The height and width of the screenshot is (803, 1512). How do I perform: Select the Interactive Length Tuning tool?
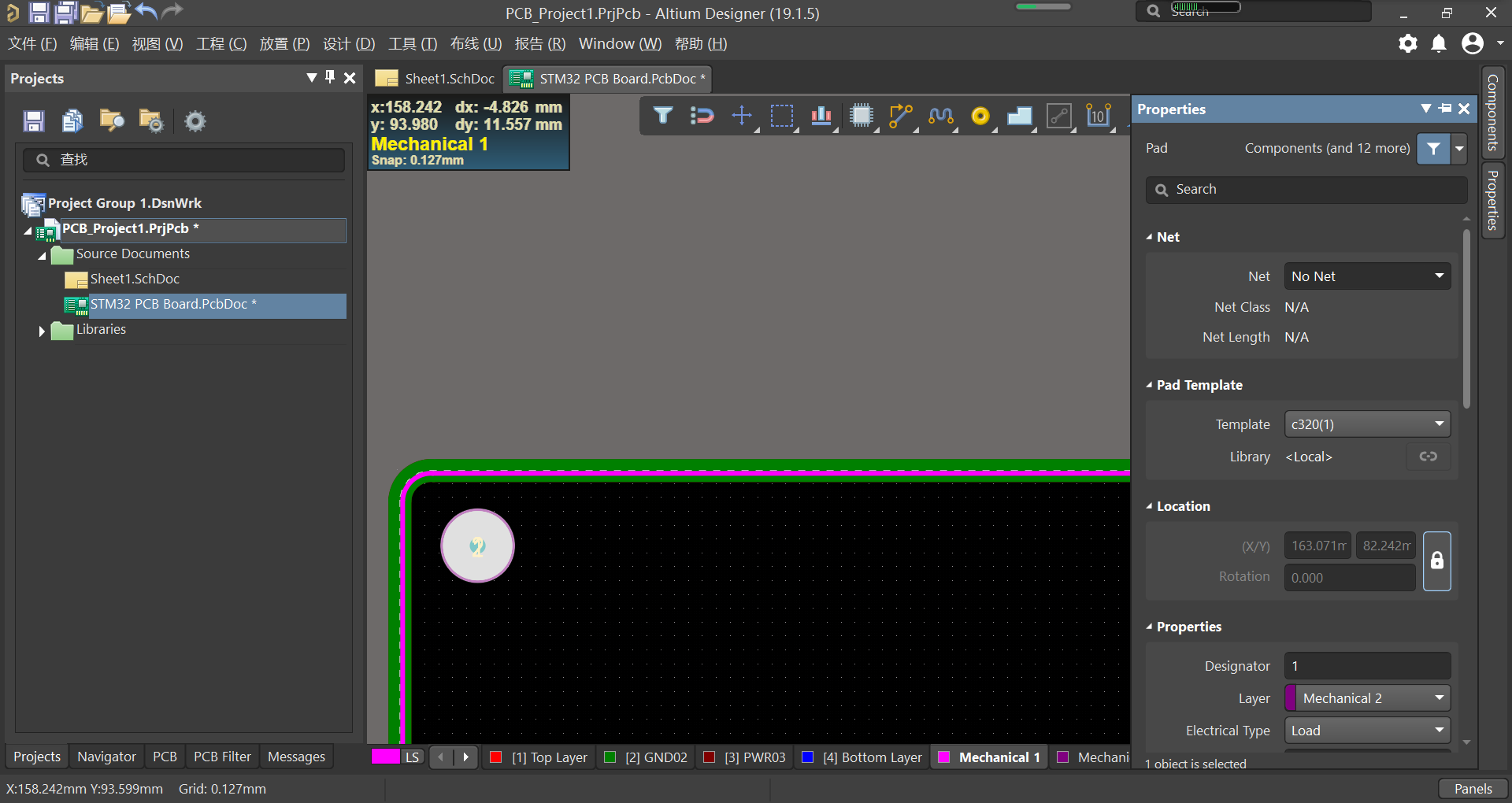[940, 116]
